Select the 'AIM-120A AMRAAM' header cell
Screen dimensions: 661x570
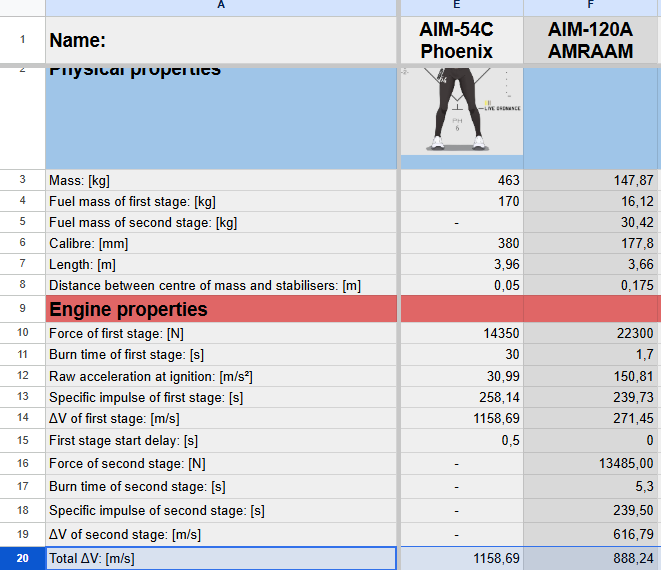coord(590,40)
